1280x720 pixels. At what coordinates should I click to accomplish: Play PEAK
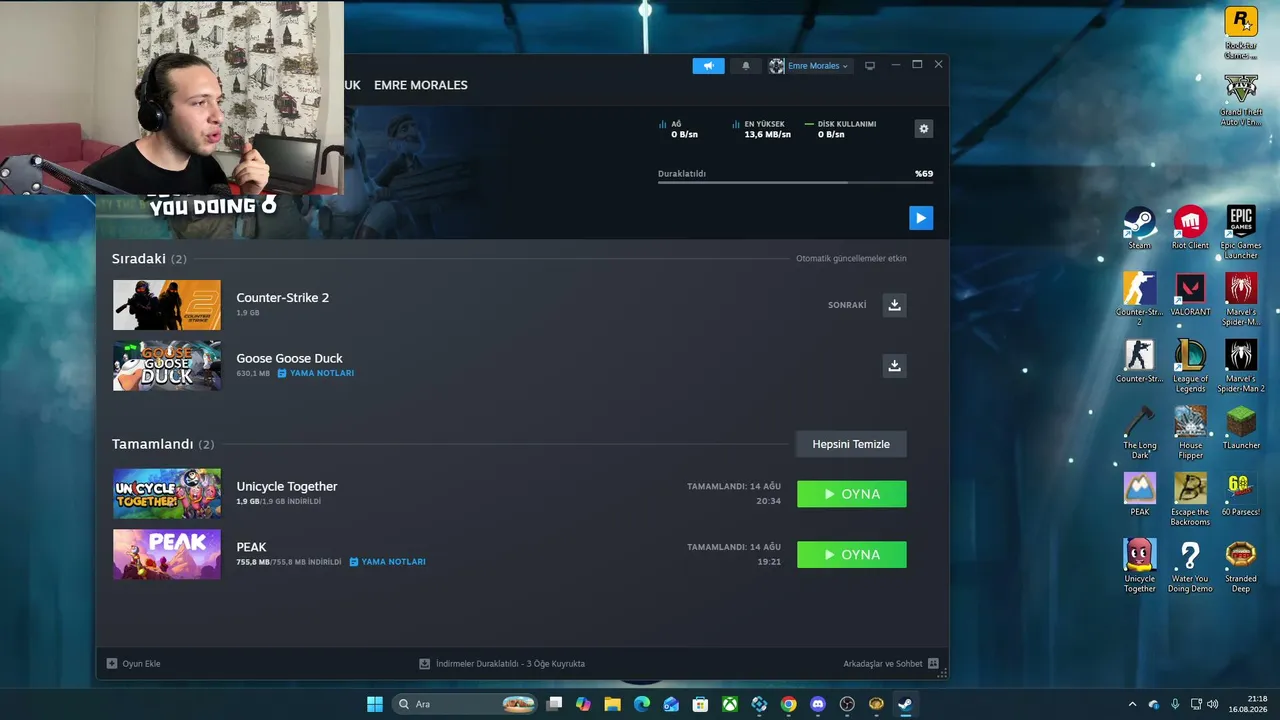click(852, 555)
